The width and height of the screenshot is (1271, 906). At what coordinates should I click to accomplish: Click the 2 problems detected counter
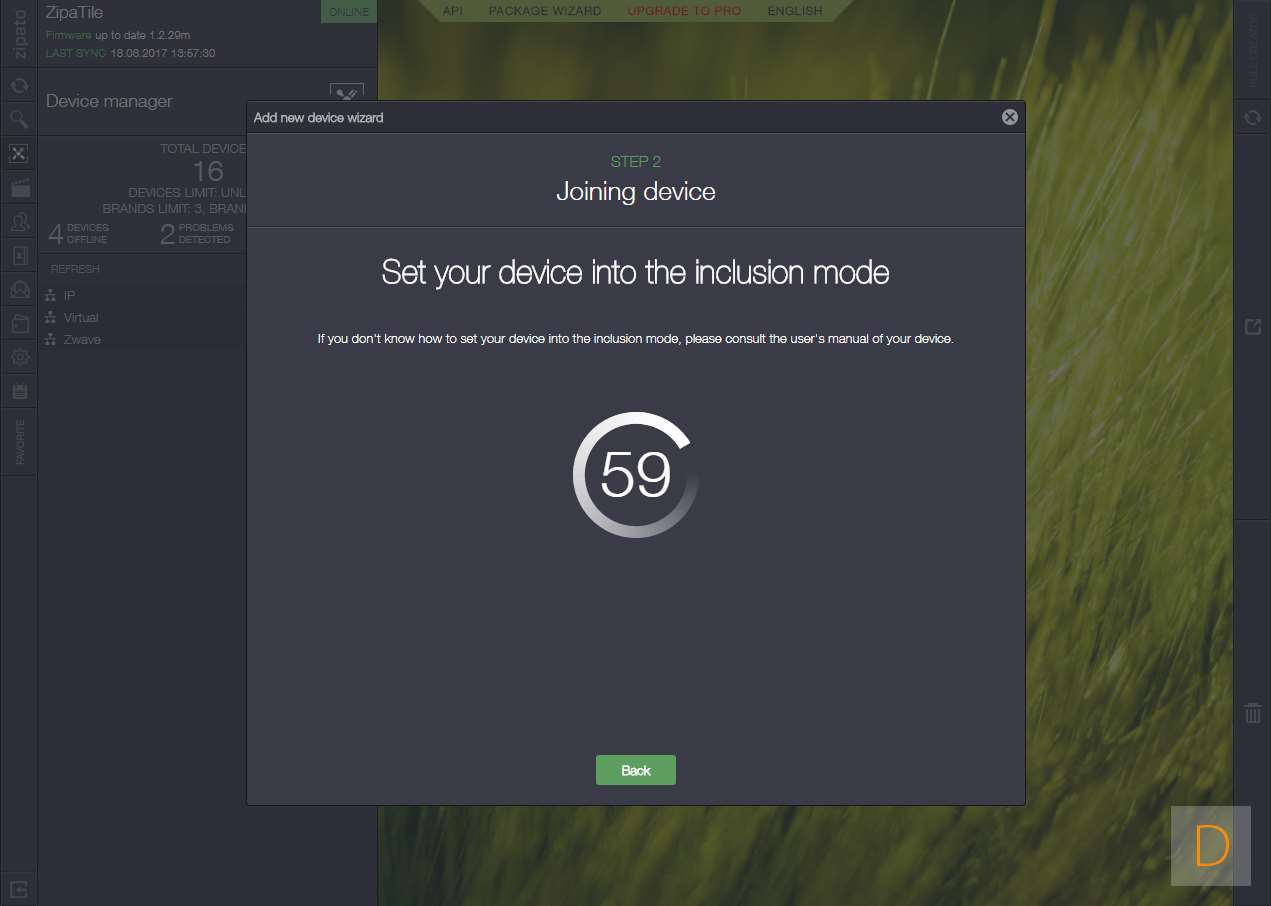(196, 233)
